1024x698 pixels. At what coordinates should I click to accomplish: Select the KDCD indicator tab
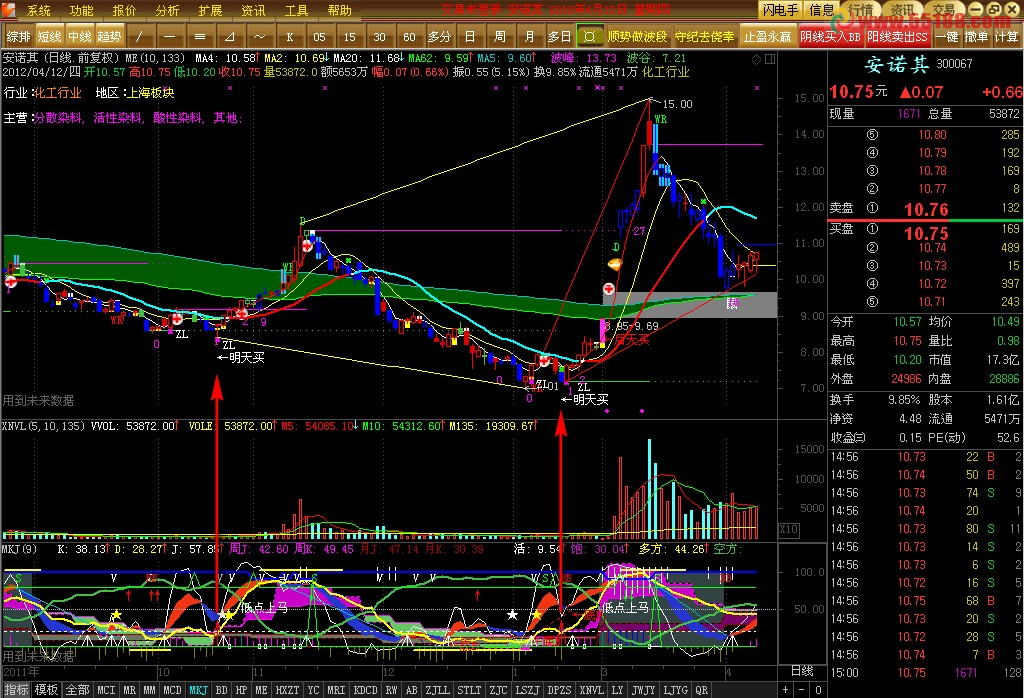(x=365, y=690)
